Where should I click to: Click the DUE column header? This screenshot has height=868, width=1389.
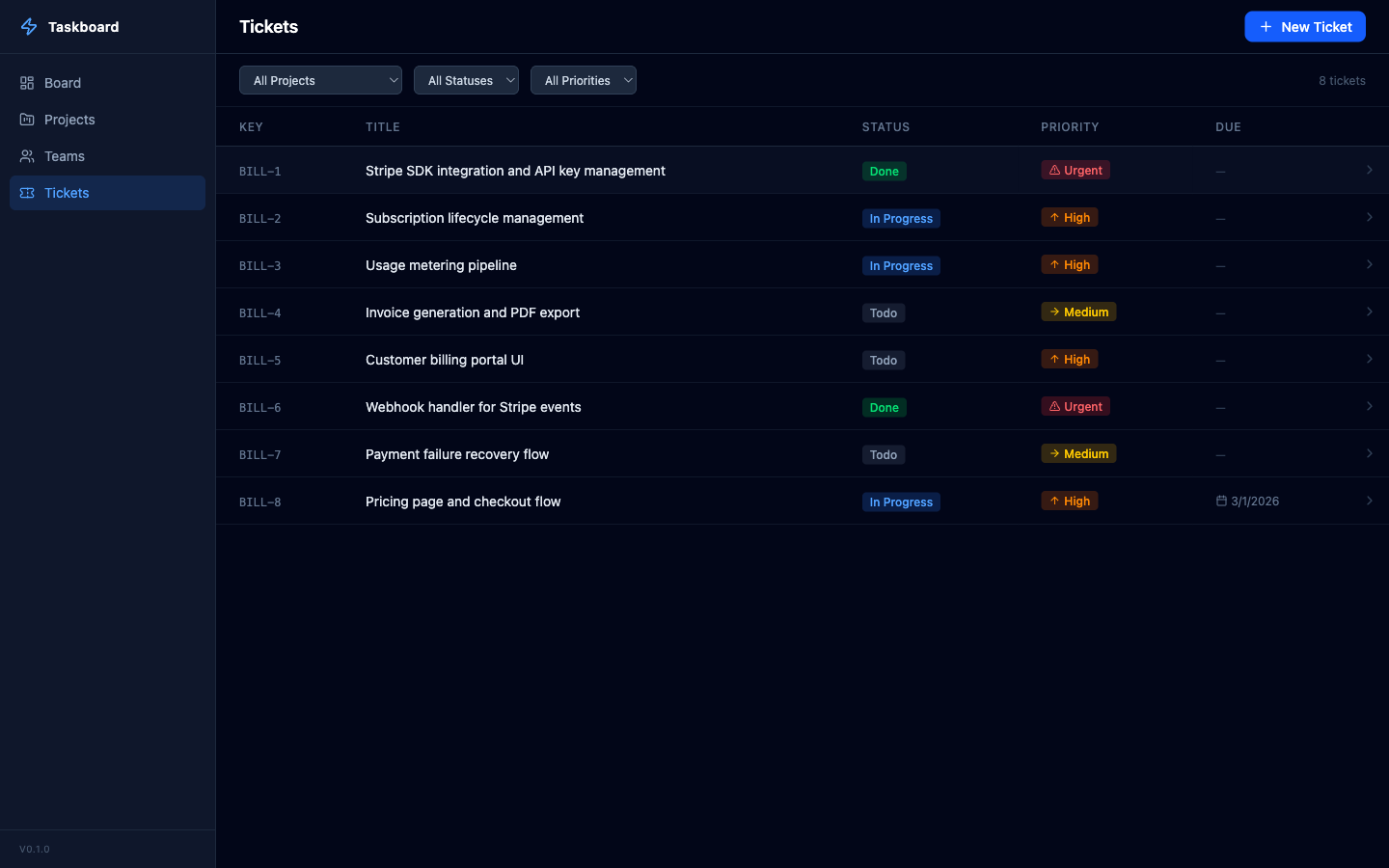(1228, 127)
